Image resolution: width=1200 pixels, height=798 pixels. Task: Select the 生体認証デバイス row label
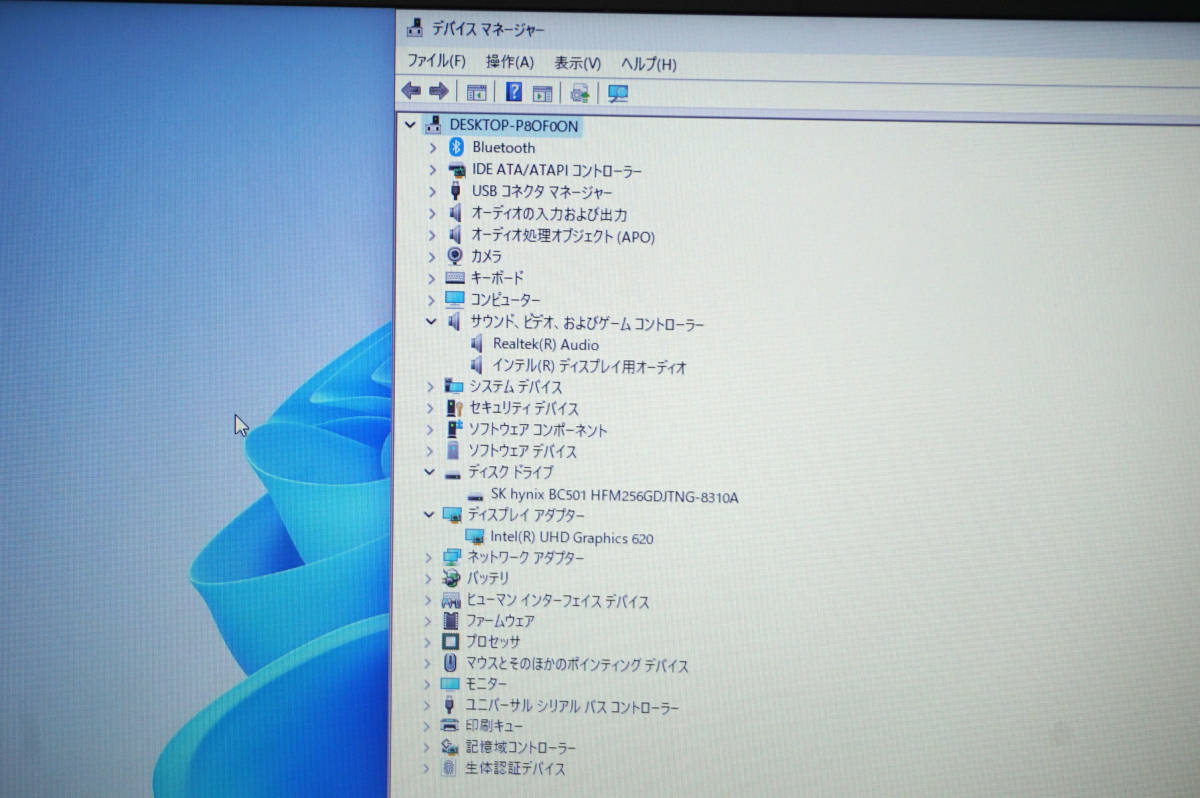pos(515,769)
